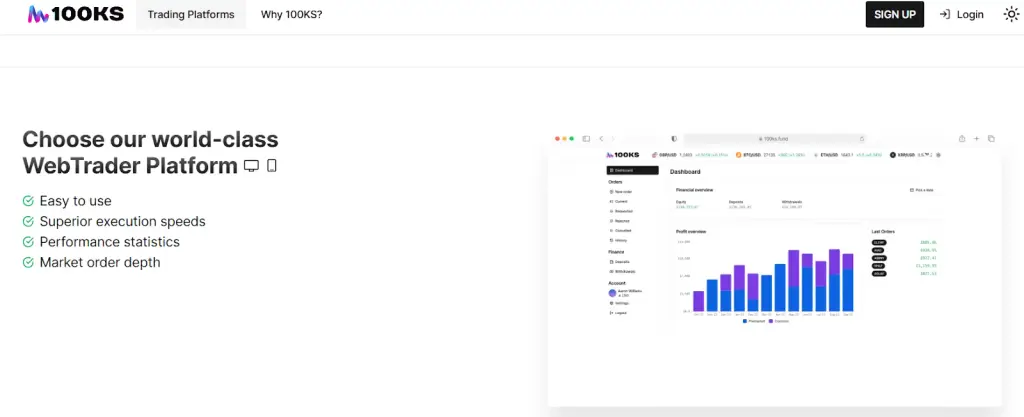This screenshot has width=1024, height=417.
Task: Click the check icon next to Easy to use
Action: (28, 201)
